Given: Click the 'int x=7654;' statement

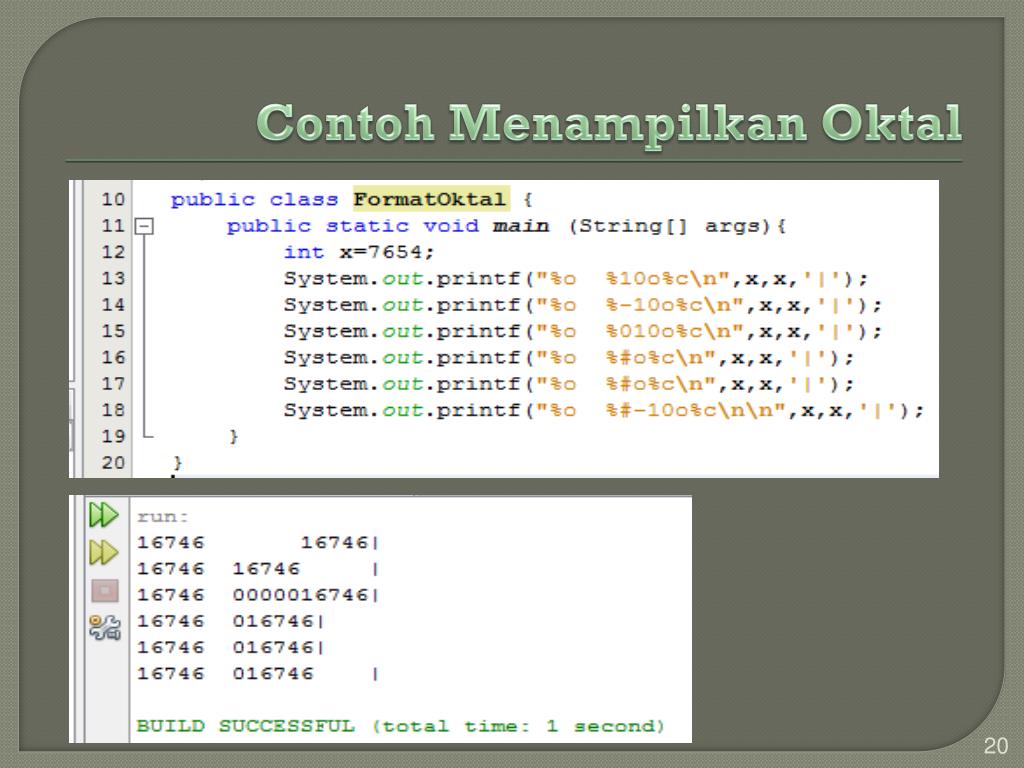Looking at the screenshot, I should click(359, 252).
